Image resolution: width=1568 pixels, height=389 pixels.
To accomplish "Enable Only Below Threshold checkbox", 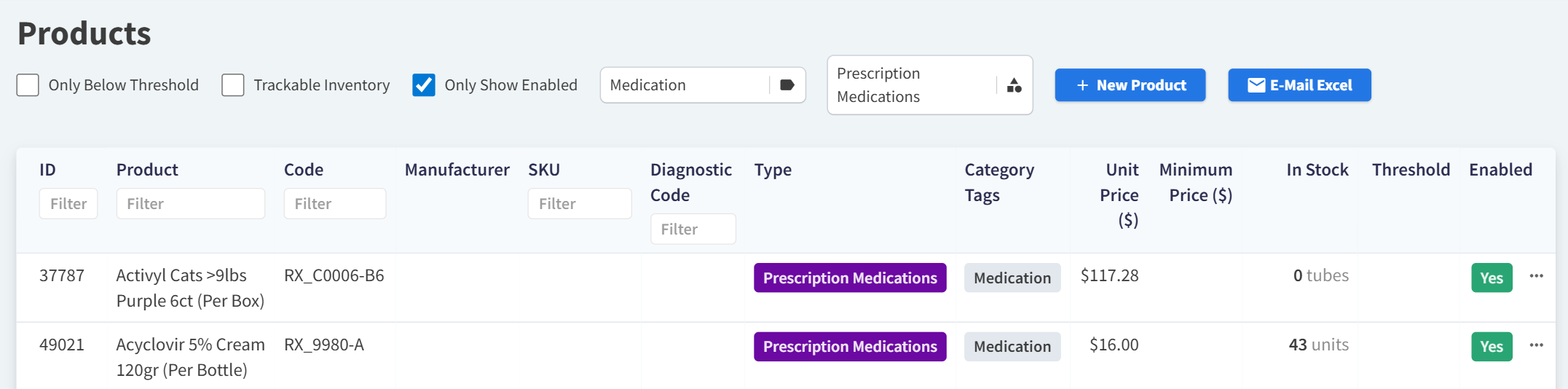I will 28,85.
